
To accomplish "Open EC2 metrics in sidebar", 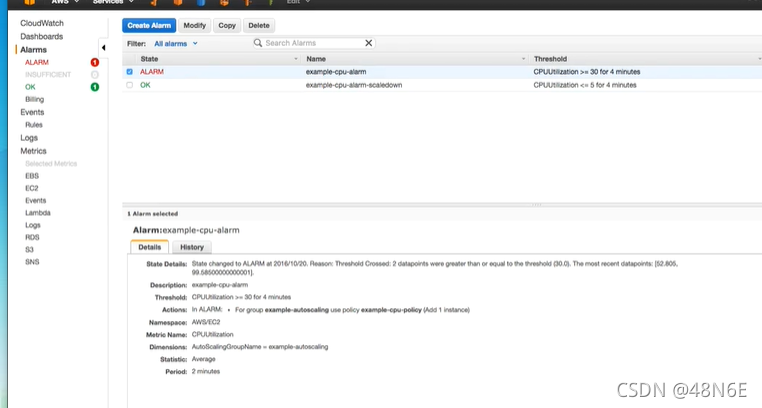I will point(32,188).
